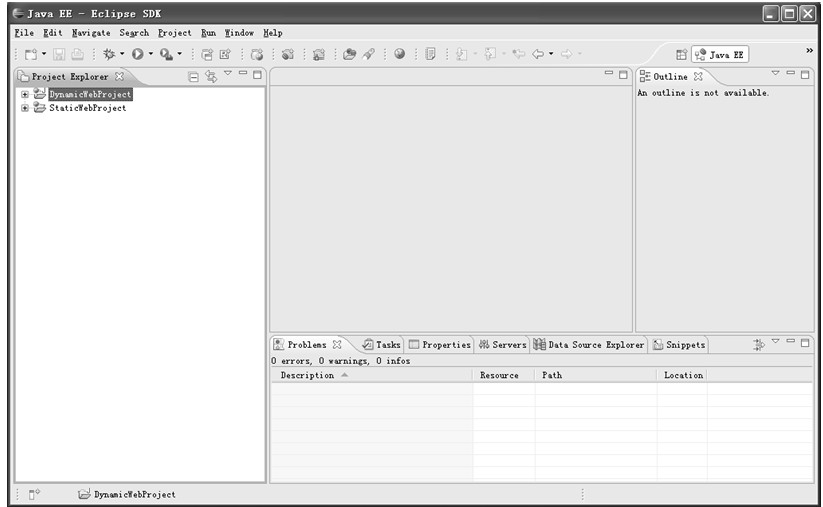
Task: Open the Search menu
Action: [x=134, y=33]
